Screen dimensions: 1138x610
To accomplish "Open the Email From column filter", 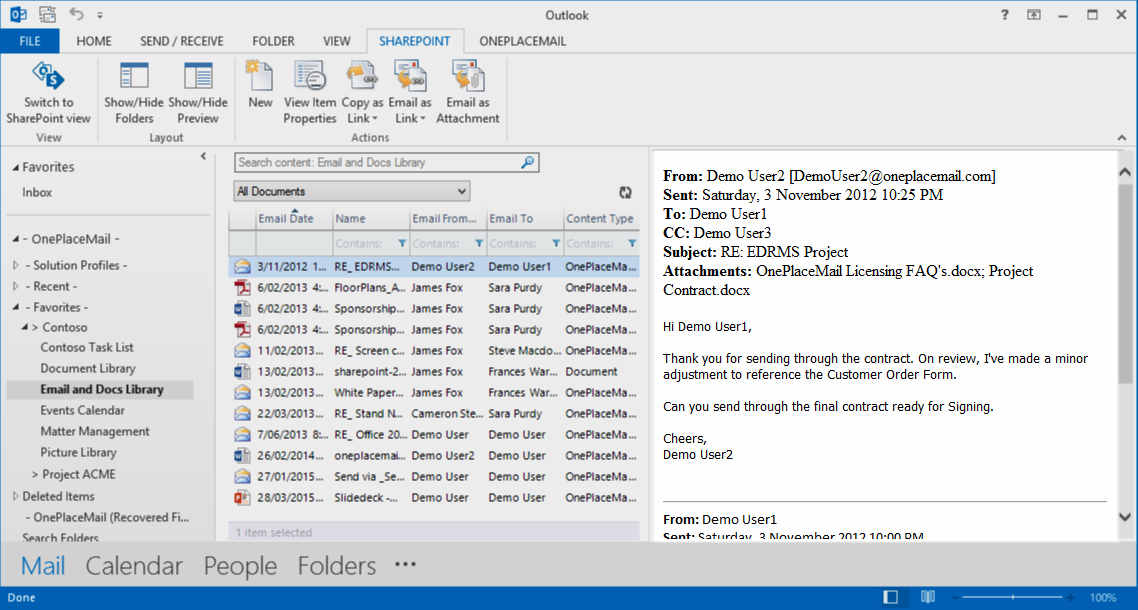I will click(x=479, y=243).
